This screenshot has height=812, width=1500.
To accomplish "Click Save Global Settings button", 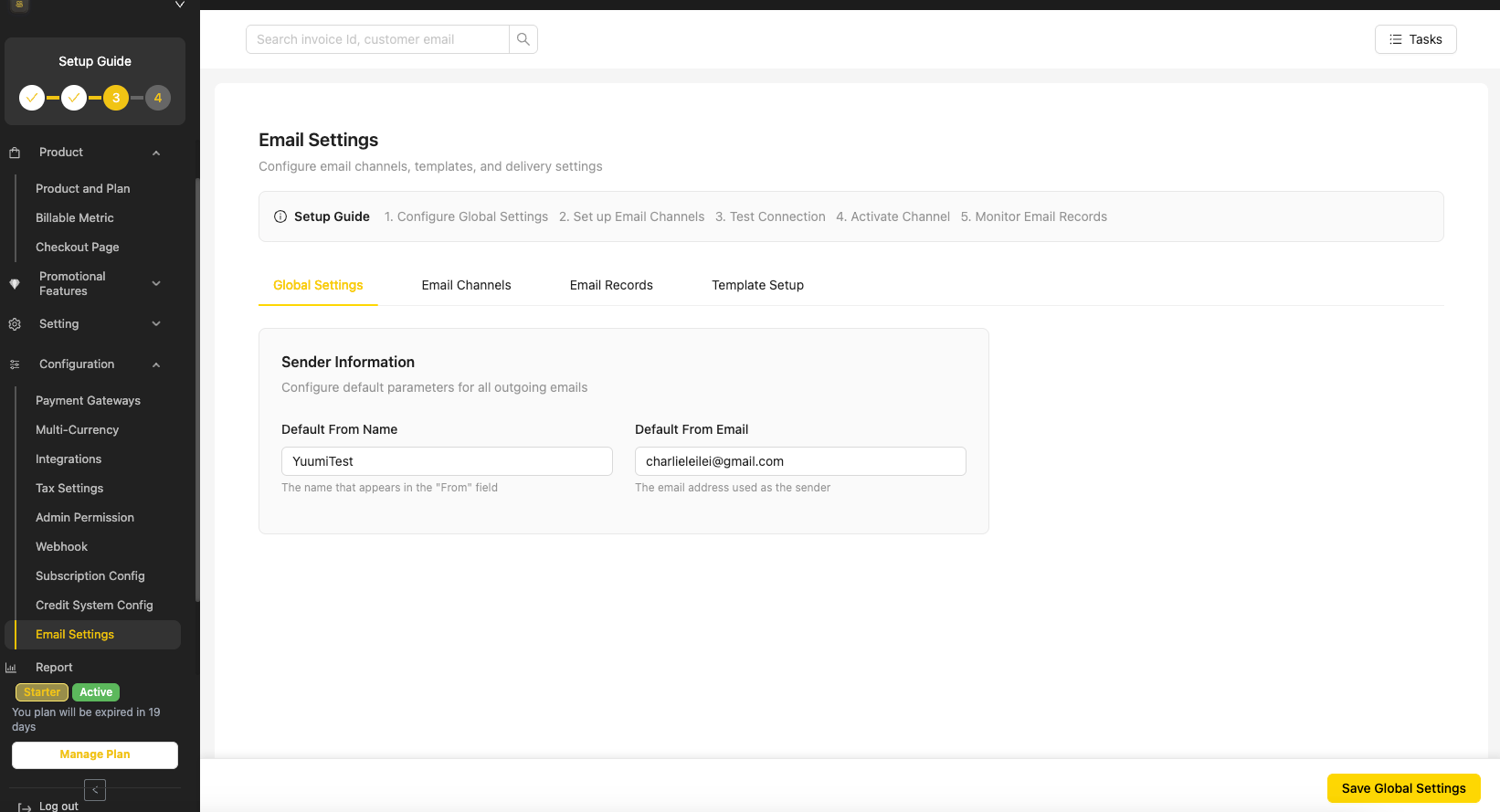I will coord(1403,788).
